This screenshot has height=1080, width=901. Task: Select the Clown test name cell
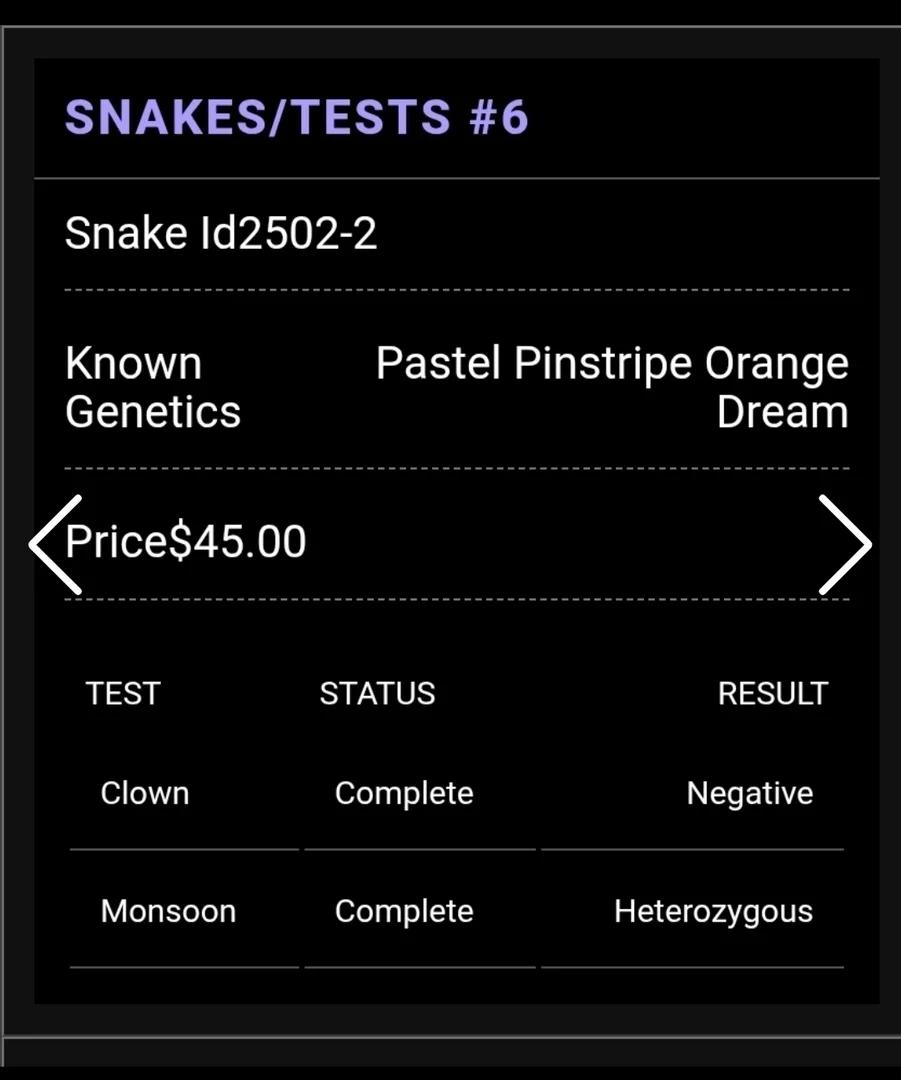point(145,793)
